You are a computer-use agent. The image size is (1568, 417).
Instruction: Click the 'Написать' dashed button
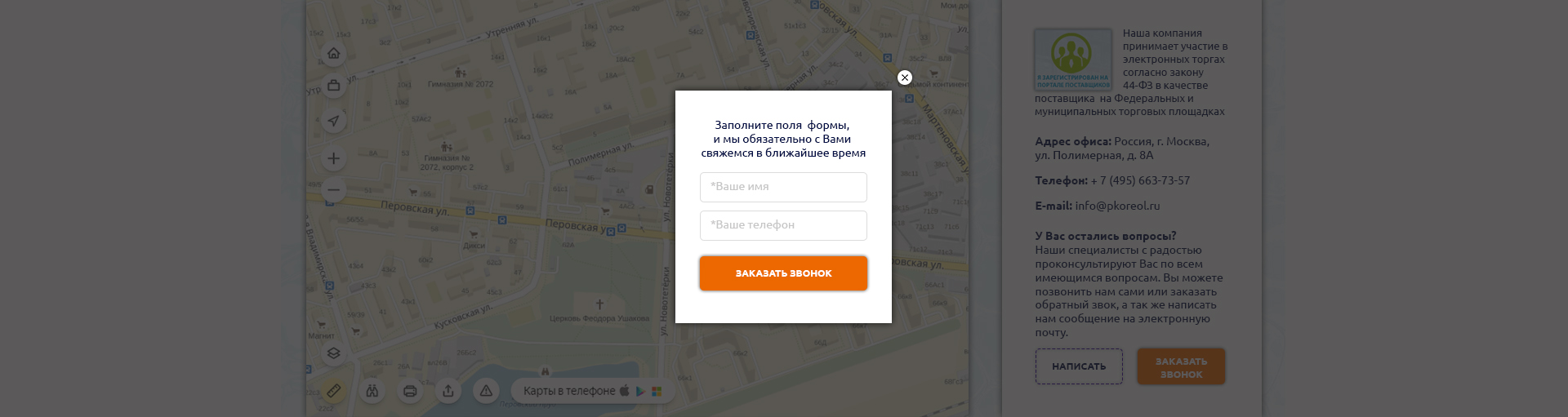[x=1079, y=366]
